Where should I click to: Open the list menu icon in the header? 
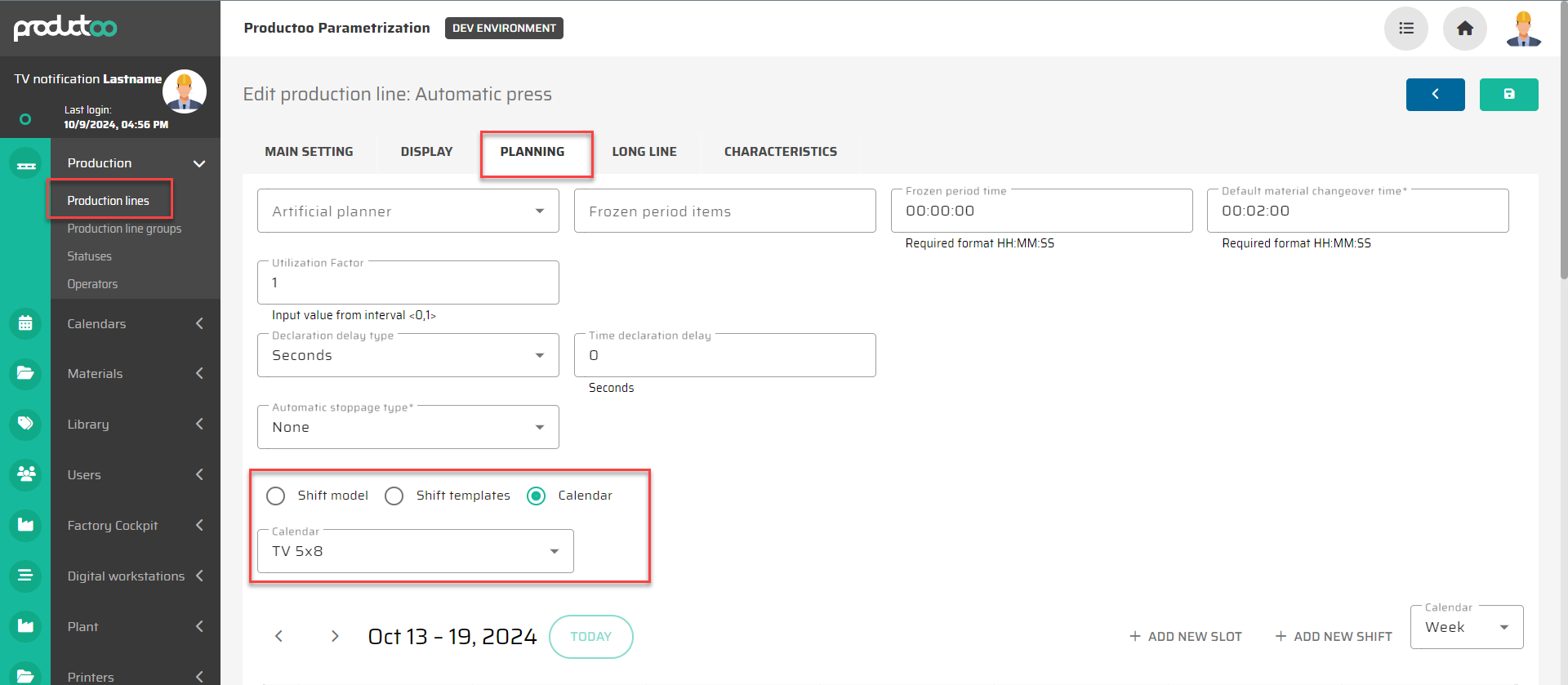click(x=1405, y=29)
